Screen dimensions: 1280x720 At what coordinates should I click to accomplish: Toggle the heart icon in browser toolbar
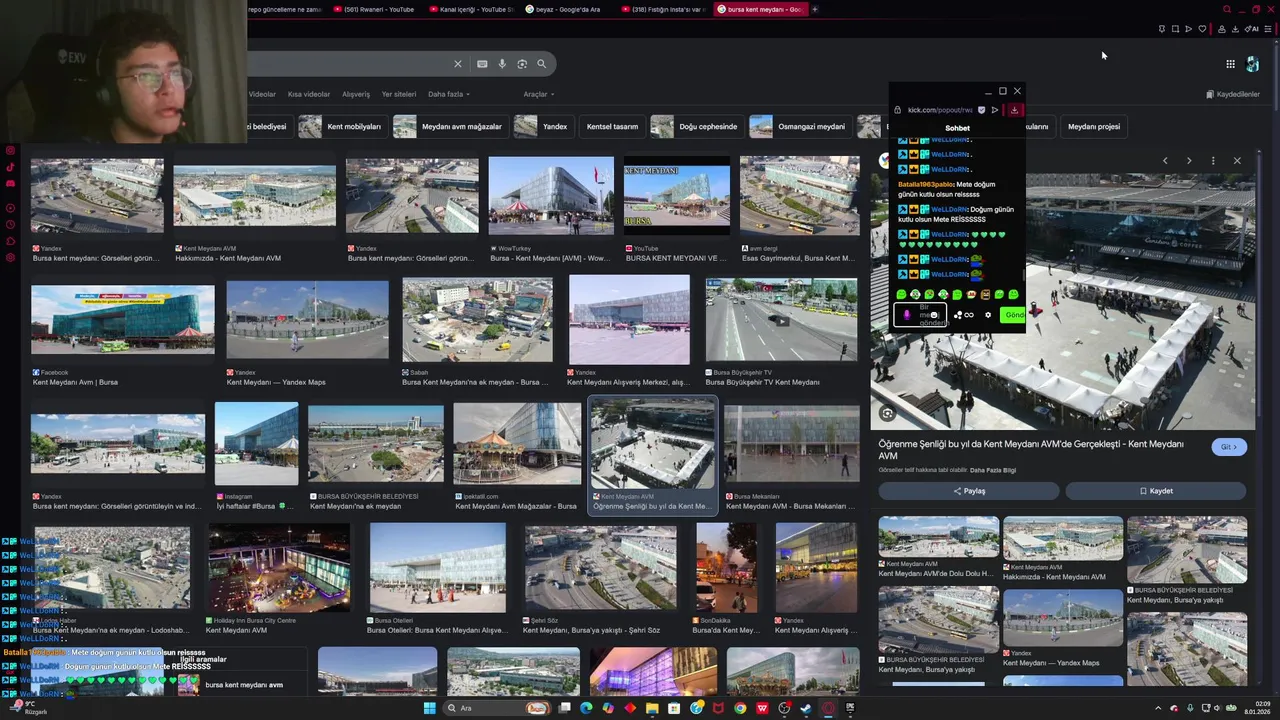(1202, 29)
